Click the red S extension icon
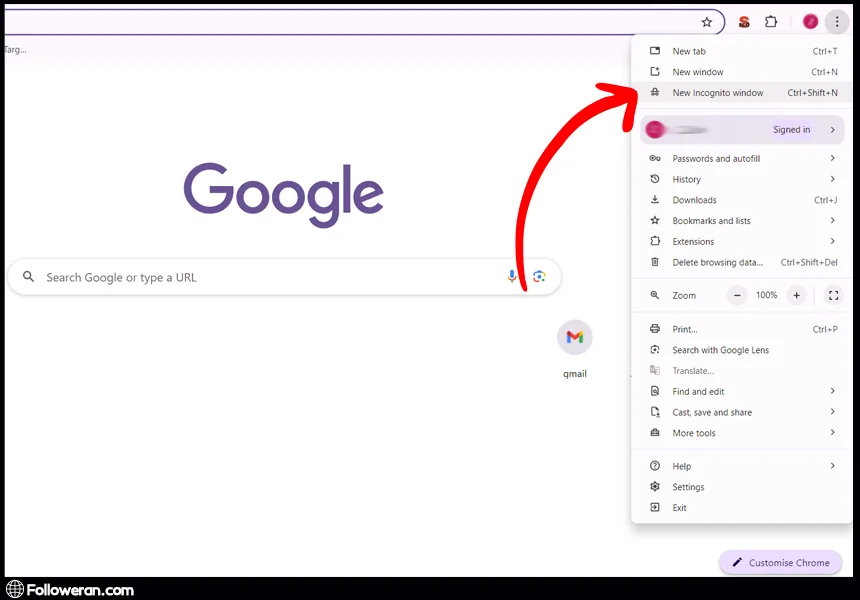This screenshot has width=860, height=600. [744, 22]
